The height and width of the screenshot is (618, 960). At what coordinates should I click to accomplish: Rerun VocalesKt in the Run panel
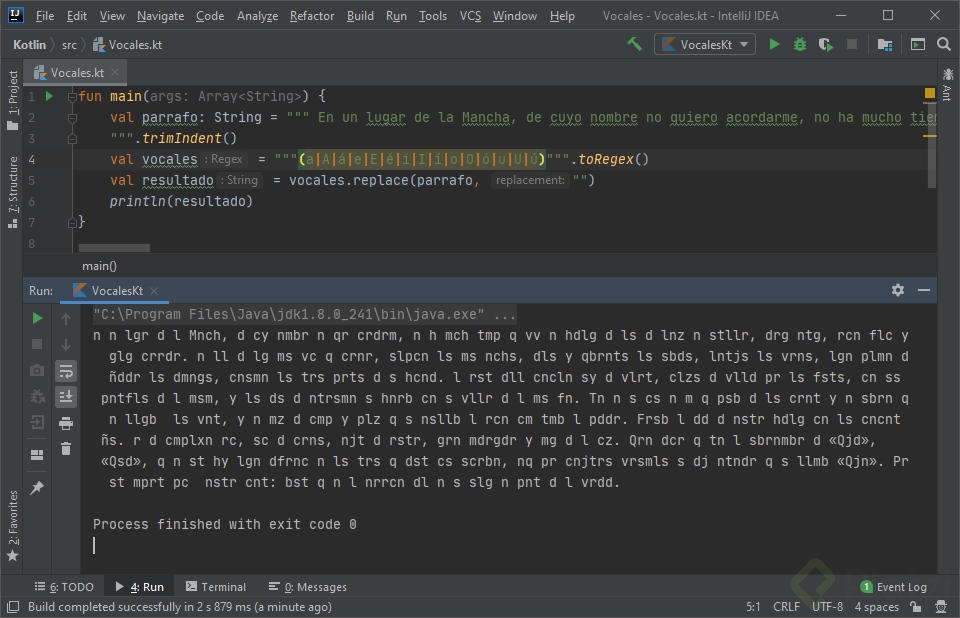click(37, 318)
